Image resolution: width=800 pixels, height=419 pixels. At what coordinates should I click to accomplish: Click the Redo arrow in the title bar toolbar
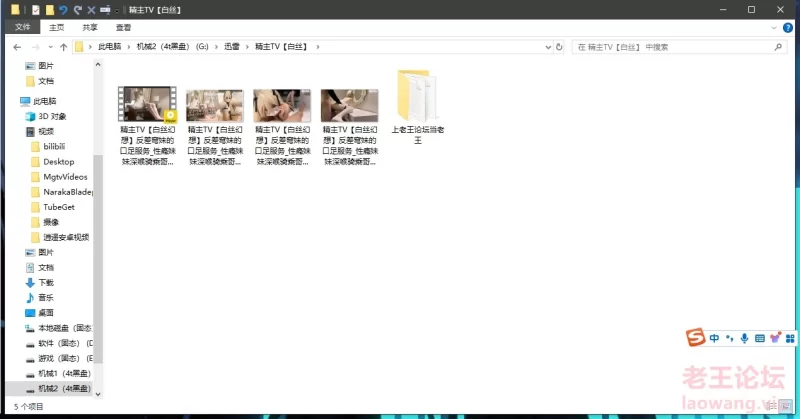[x=78, y=10]
